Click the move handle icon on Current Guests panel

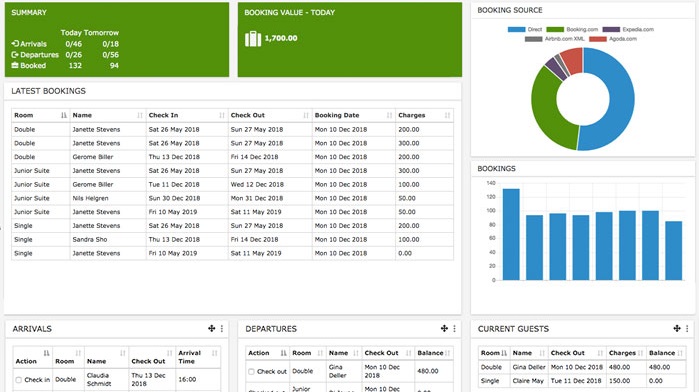[x=677, y=329]
